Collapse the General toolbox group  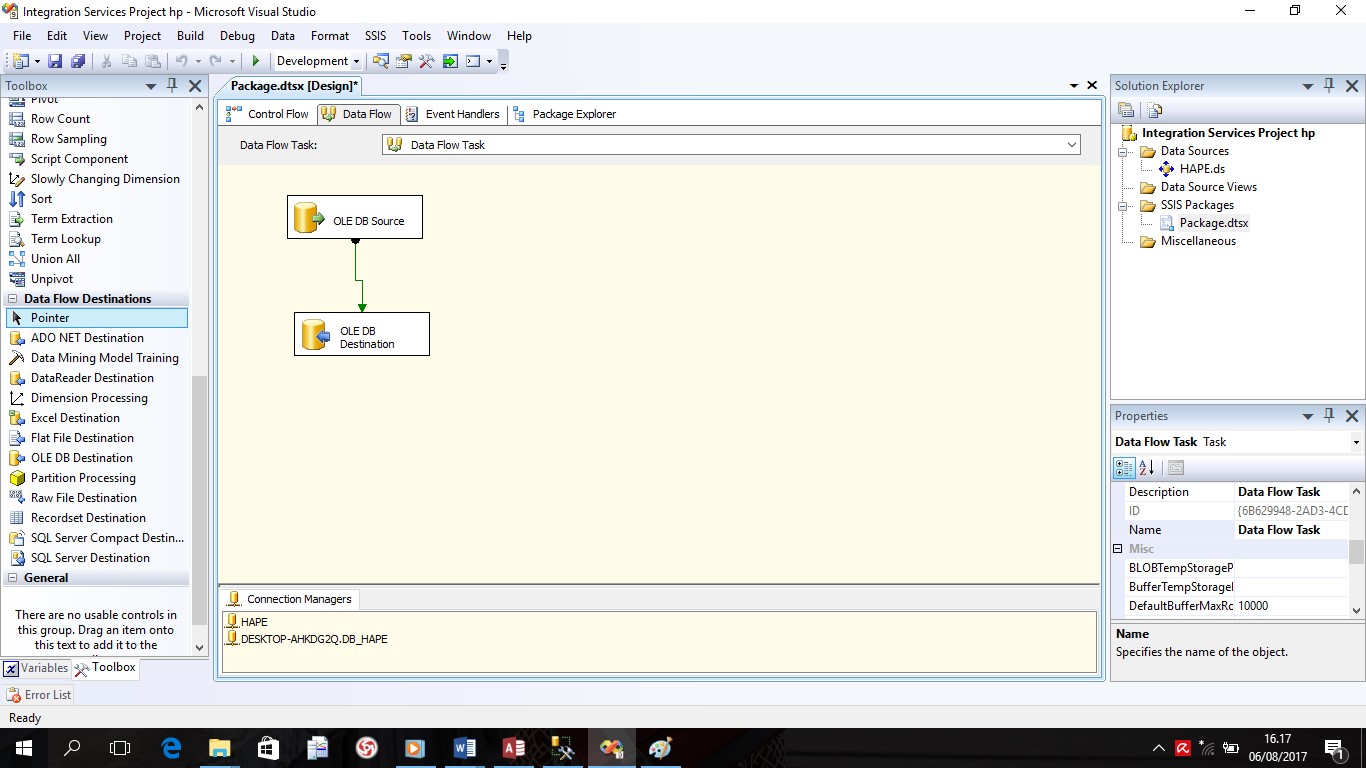click(x=13, y=578)
